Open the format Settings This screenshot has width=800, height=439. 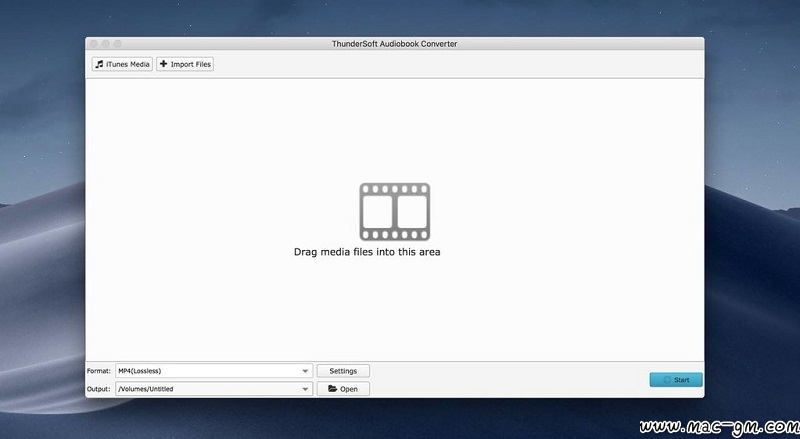coord(343,371)
